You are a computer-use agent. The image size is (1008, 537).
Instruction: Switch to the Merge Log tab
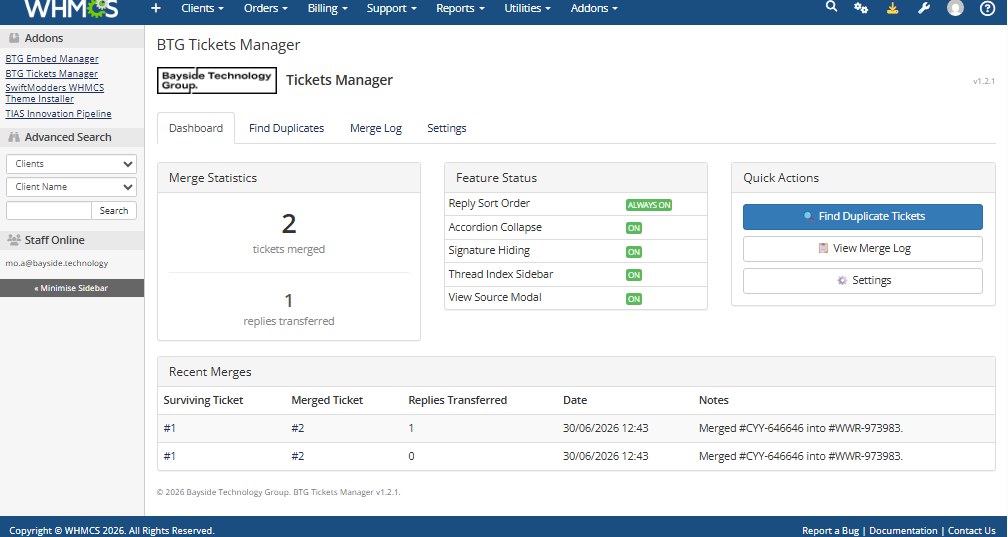click(x=376, y=128)
